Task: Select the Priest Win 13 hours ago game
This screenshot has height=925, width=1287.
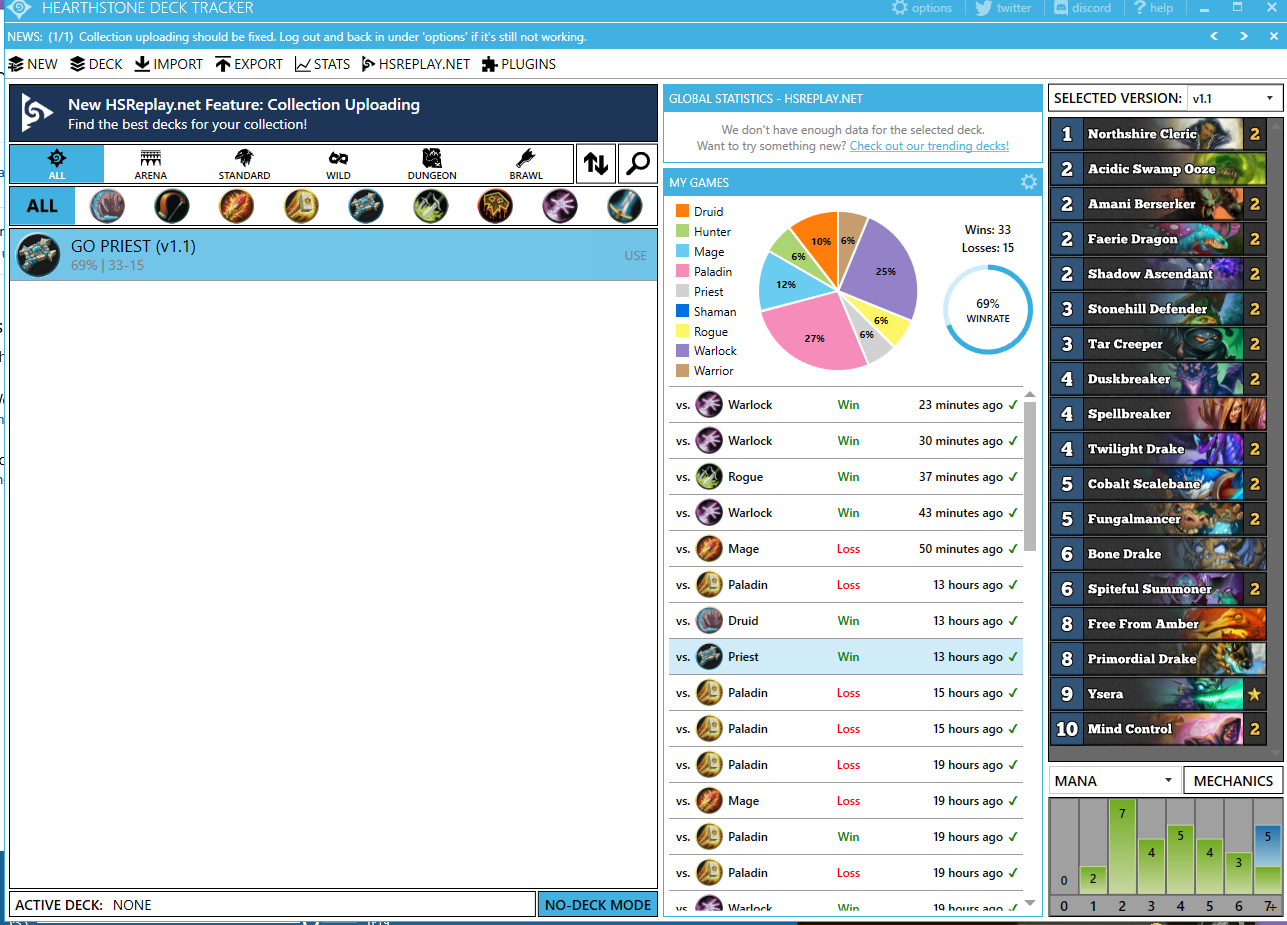Action: [x=846, y=657]
